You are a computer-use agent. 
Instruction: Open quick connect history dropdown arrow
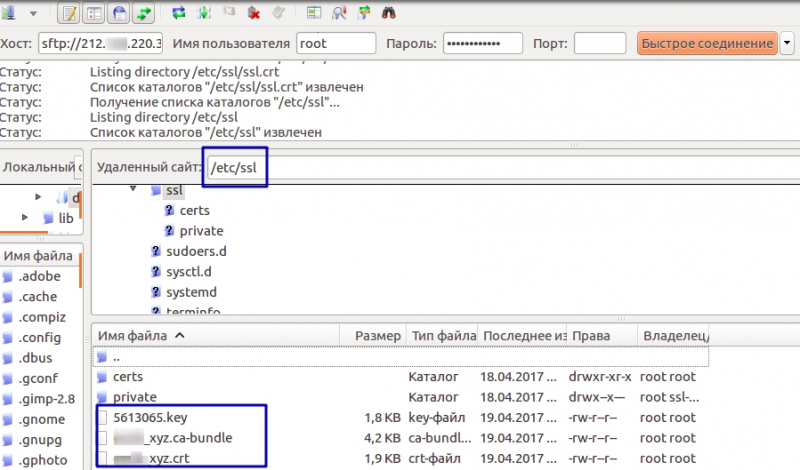pos(788,43)
